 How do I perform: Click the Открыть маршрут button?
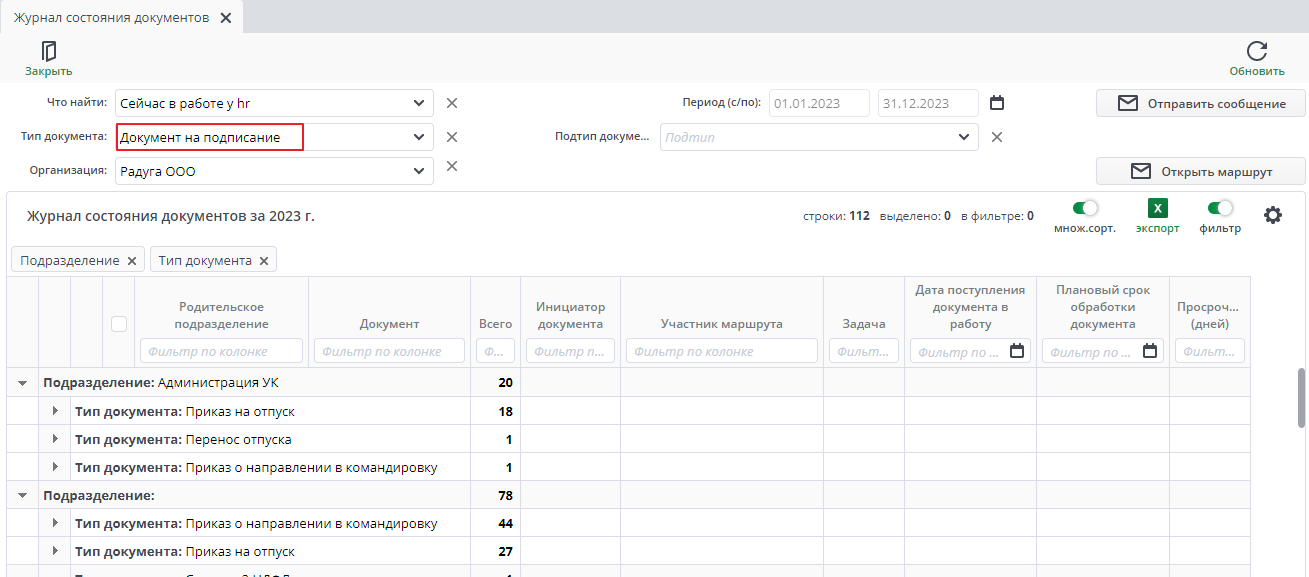pyautogui.click(x=1200, y=171)
